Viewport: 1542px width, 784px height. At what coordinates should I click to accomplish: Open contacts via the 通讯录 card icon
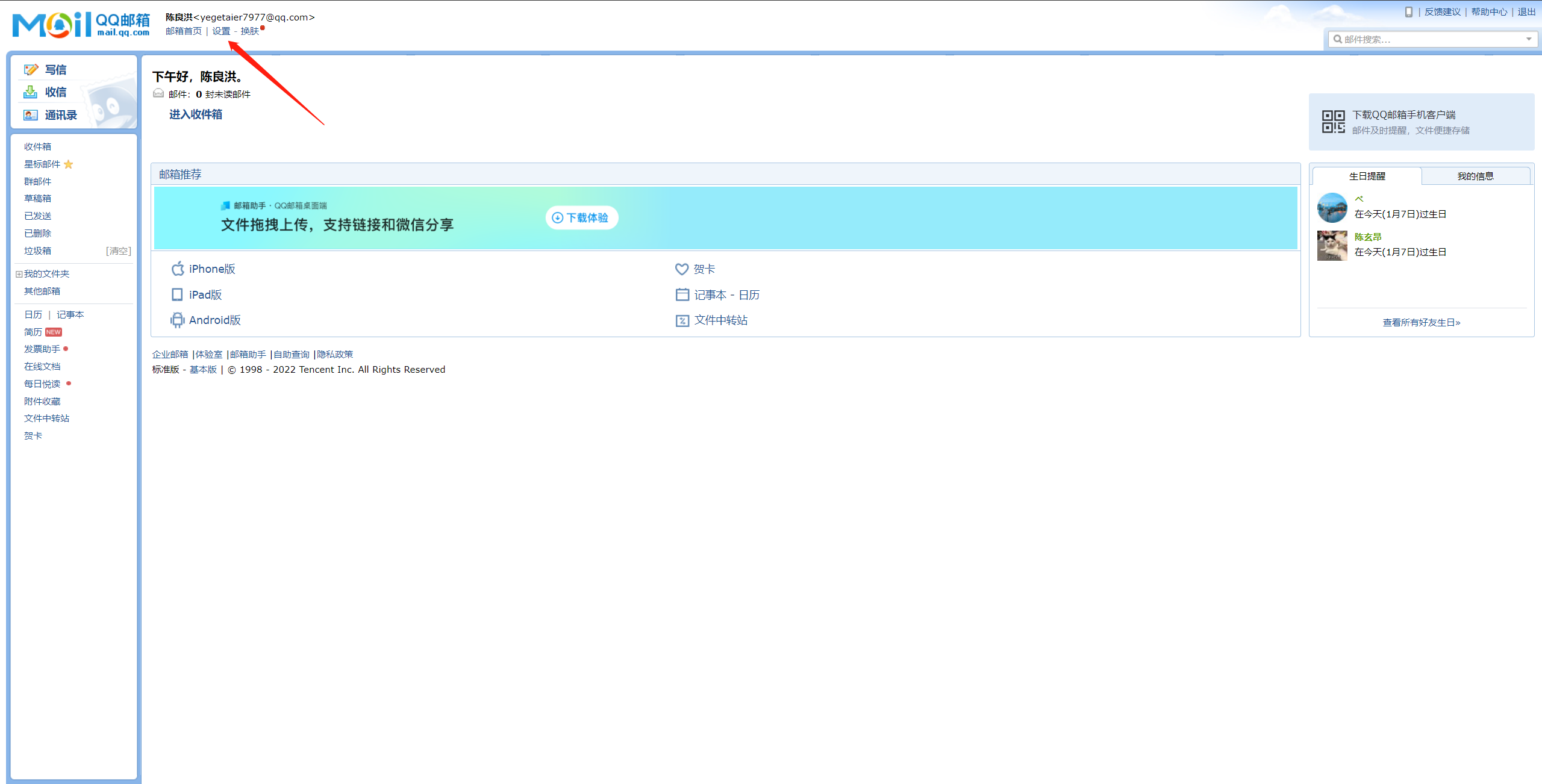(30, 115)
